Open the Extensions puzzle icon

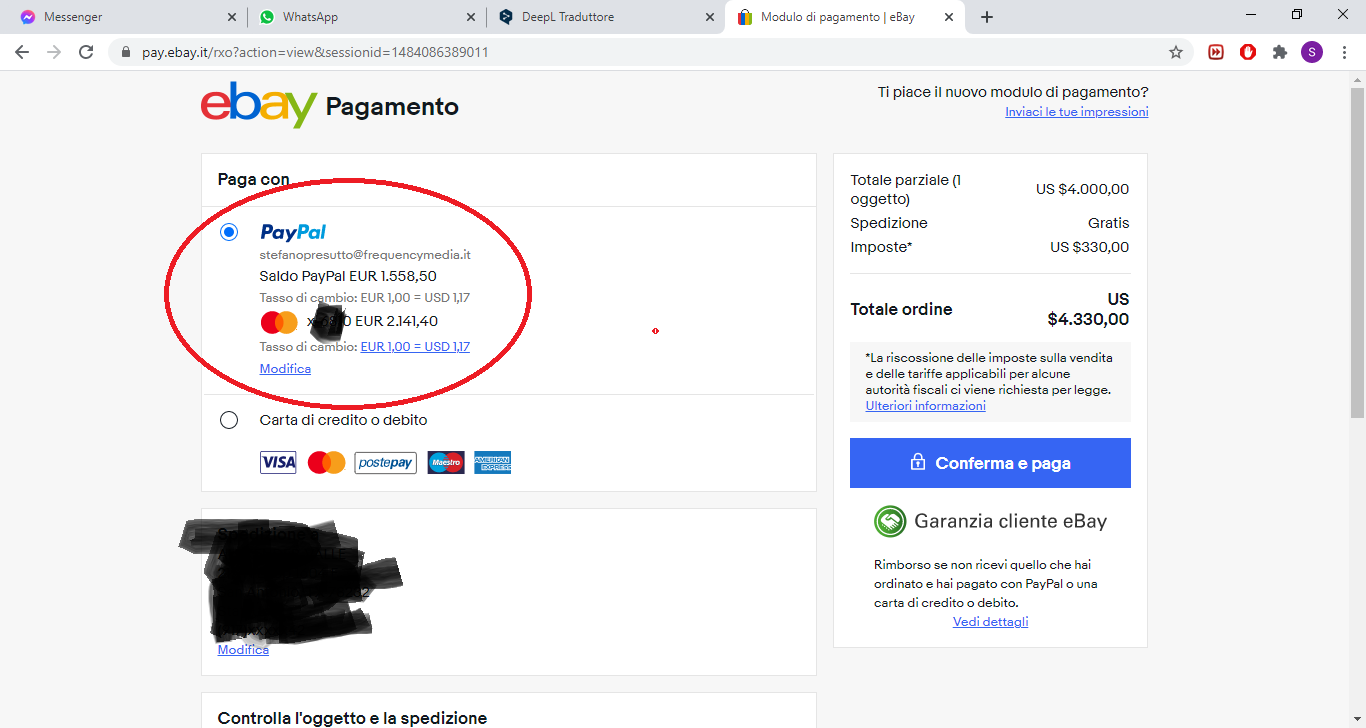pos(1280,52)
